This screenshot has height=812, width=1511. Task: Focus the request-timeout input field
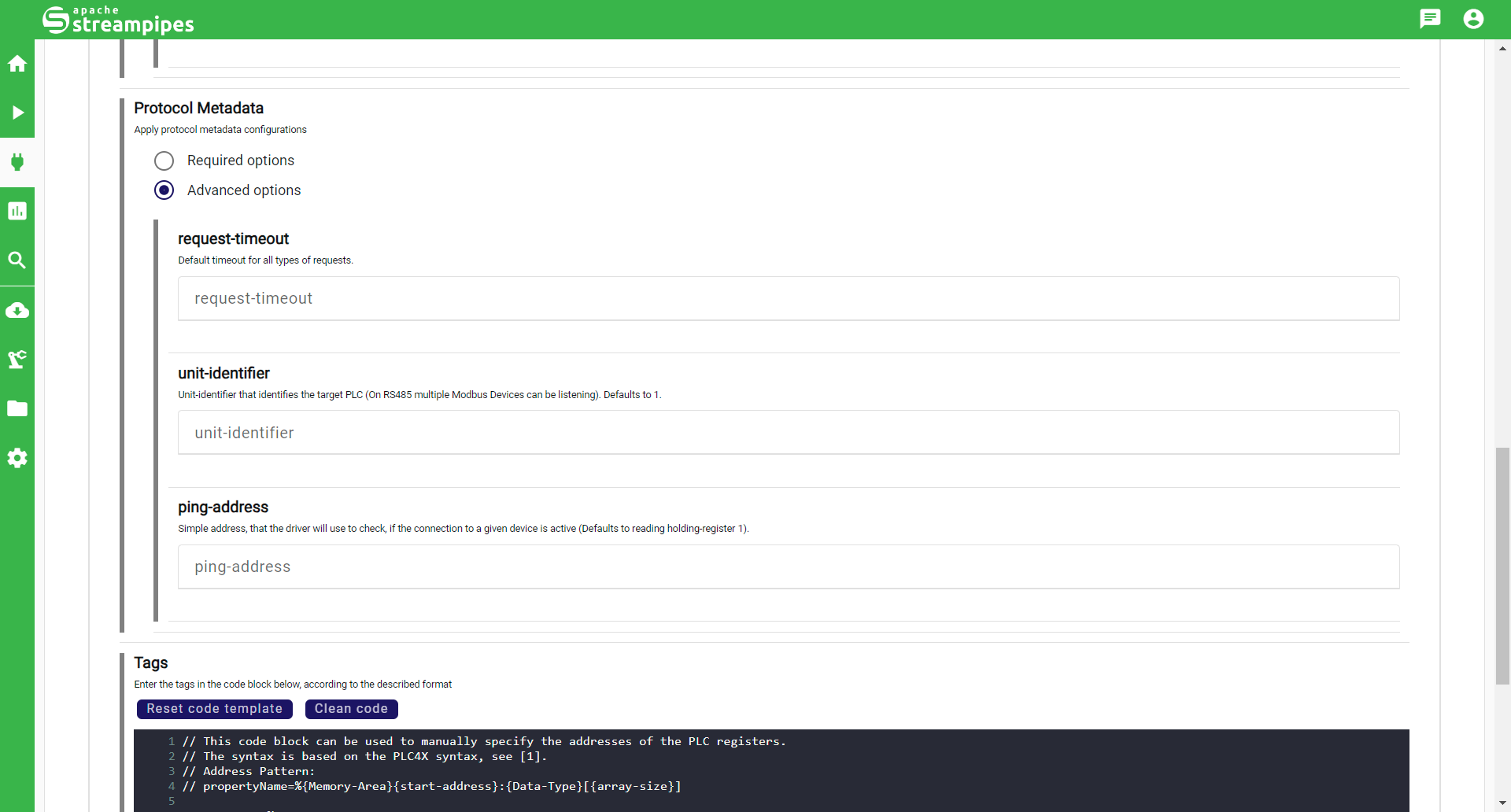tap(788, 298)
